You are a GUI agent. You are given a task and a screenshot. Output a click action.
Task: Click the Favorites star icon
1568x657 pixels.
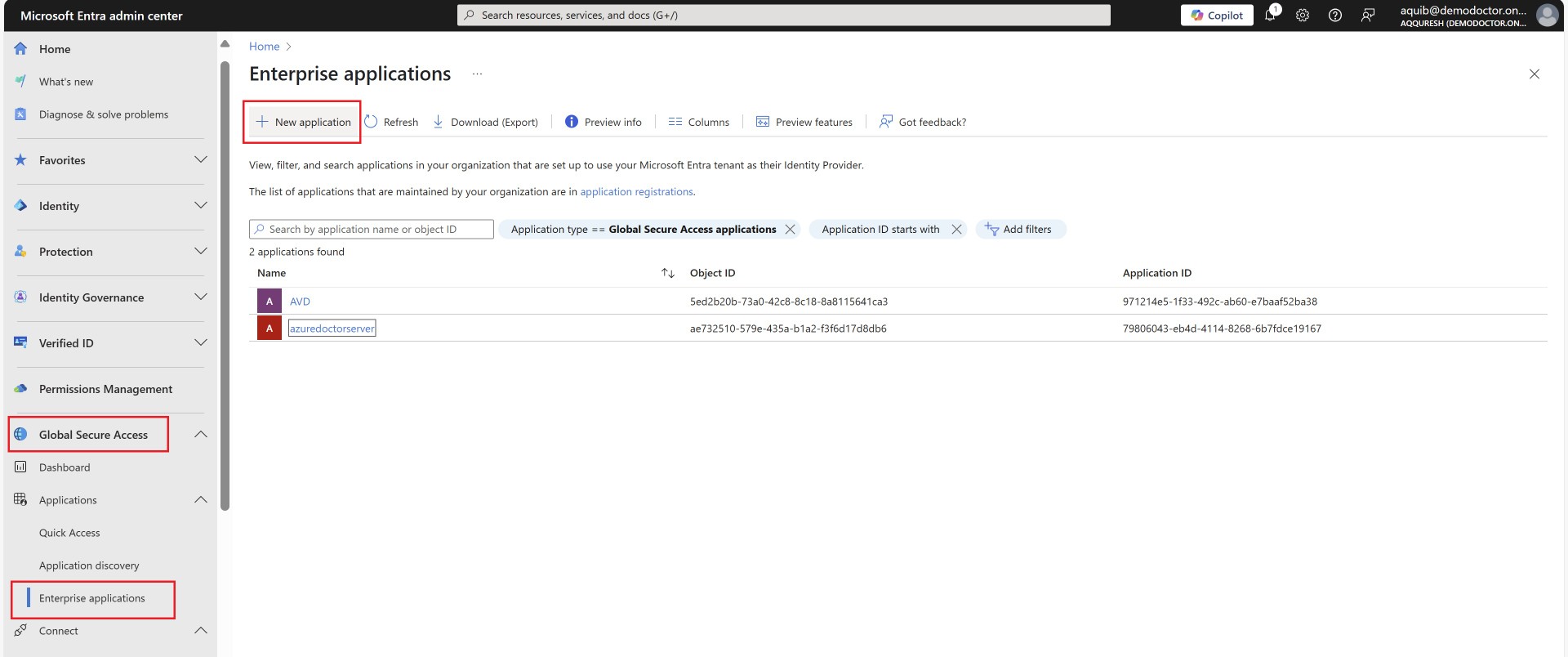click(20, 160)
